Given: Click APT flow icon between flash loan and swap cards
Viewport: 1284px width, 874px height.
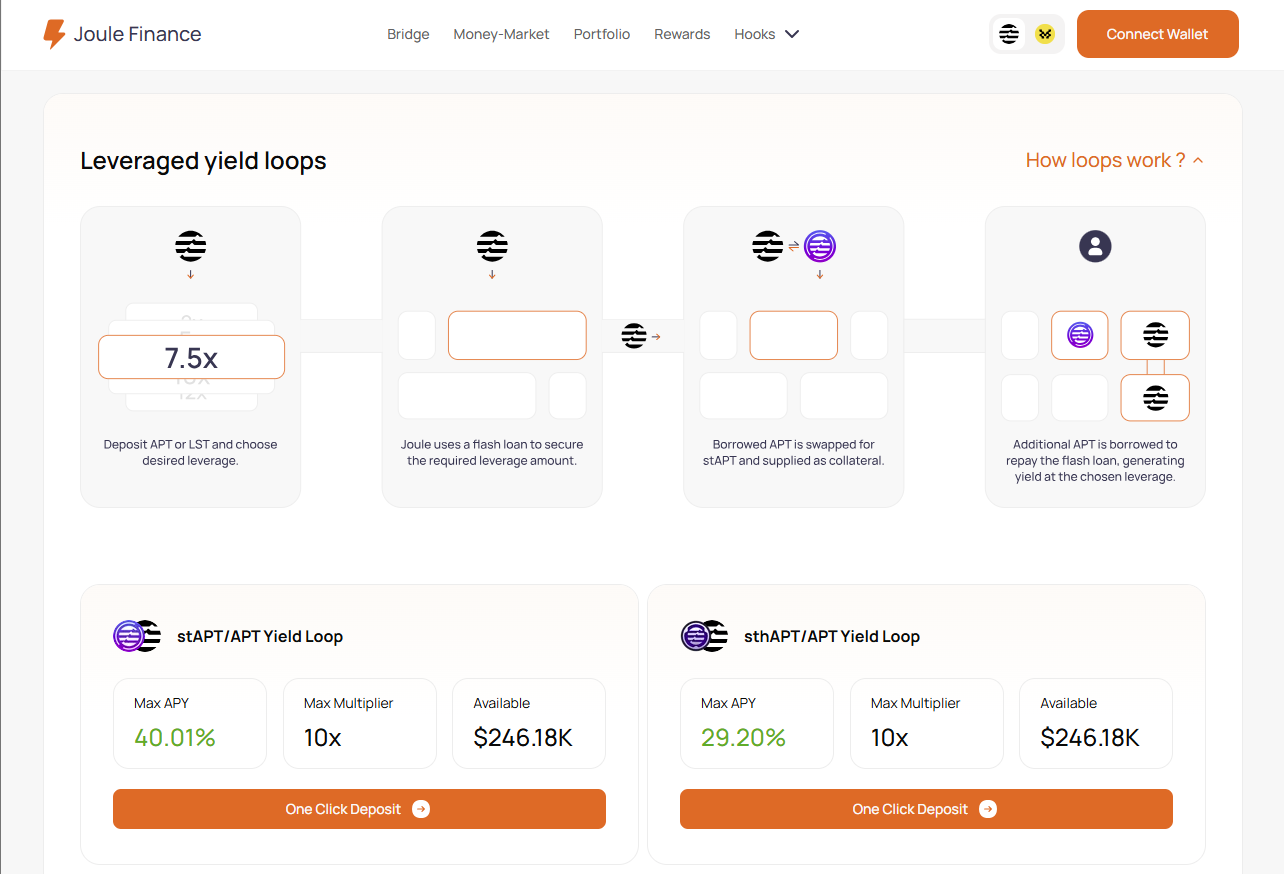Looking at the screenshot, I should (634, 336).
